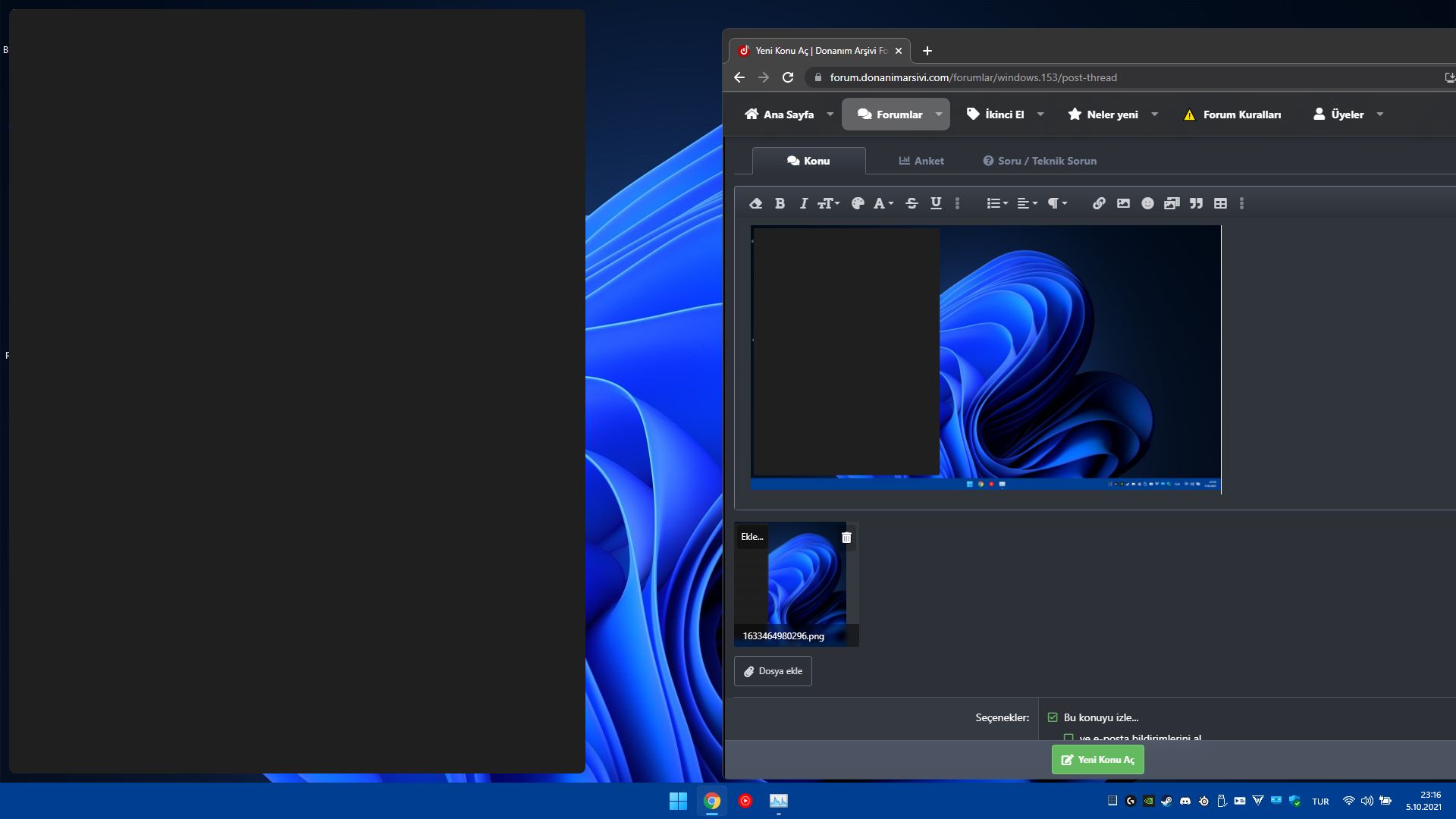Open the Forum Kuralları link
This screenshot has height=819, width=1456.
click(x=1232, y=115)
